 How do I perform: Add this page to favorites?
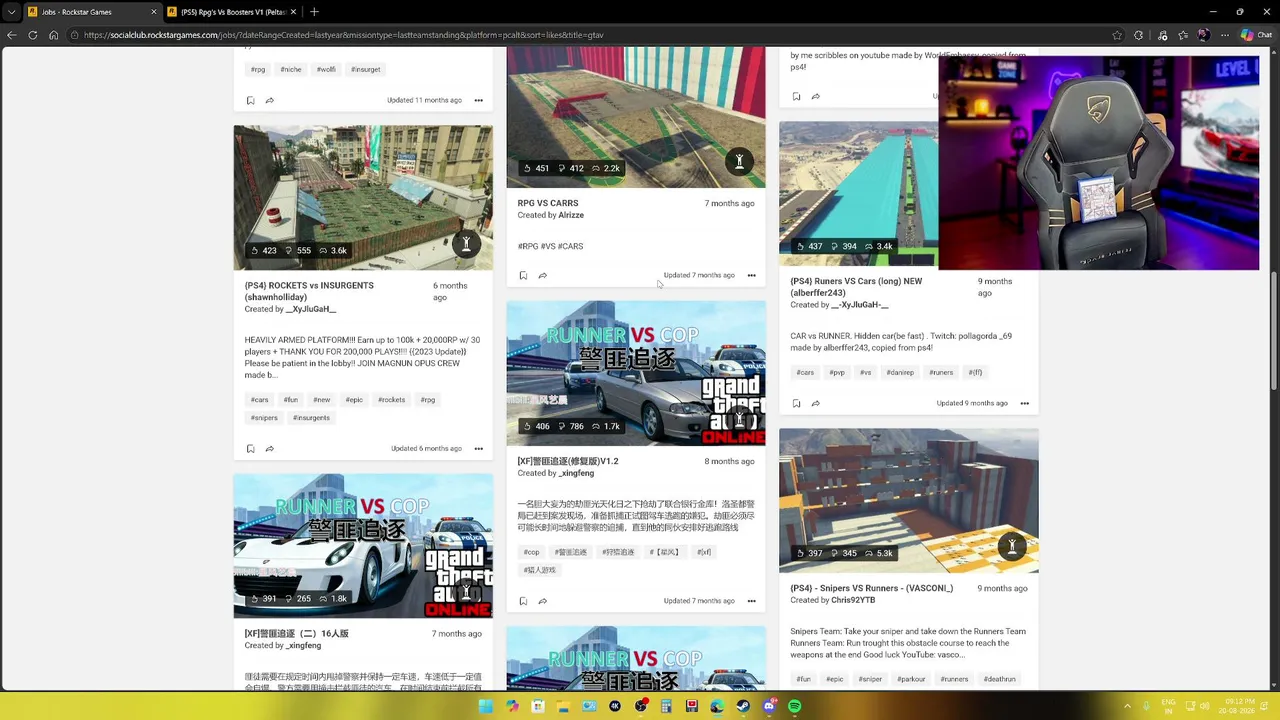point(1117,35)
